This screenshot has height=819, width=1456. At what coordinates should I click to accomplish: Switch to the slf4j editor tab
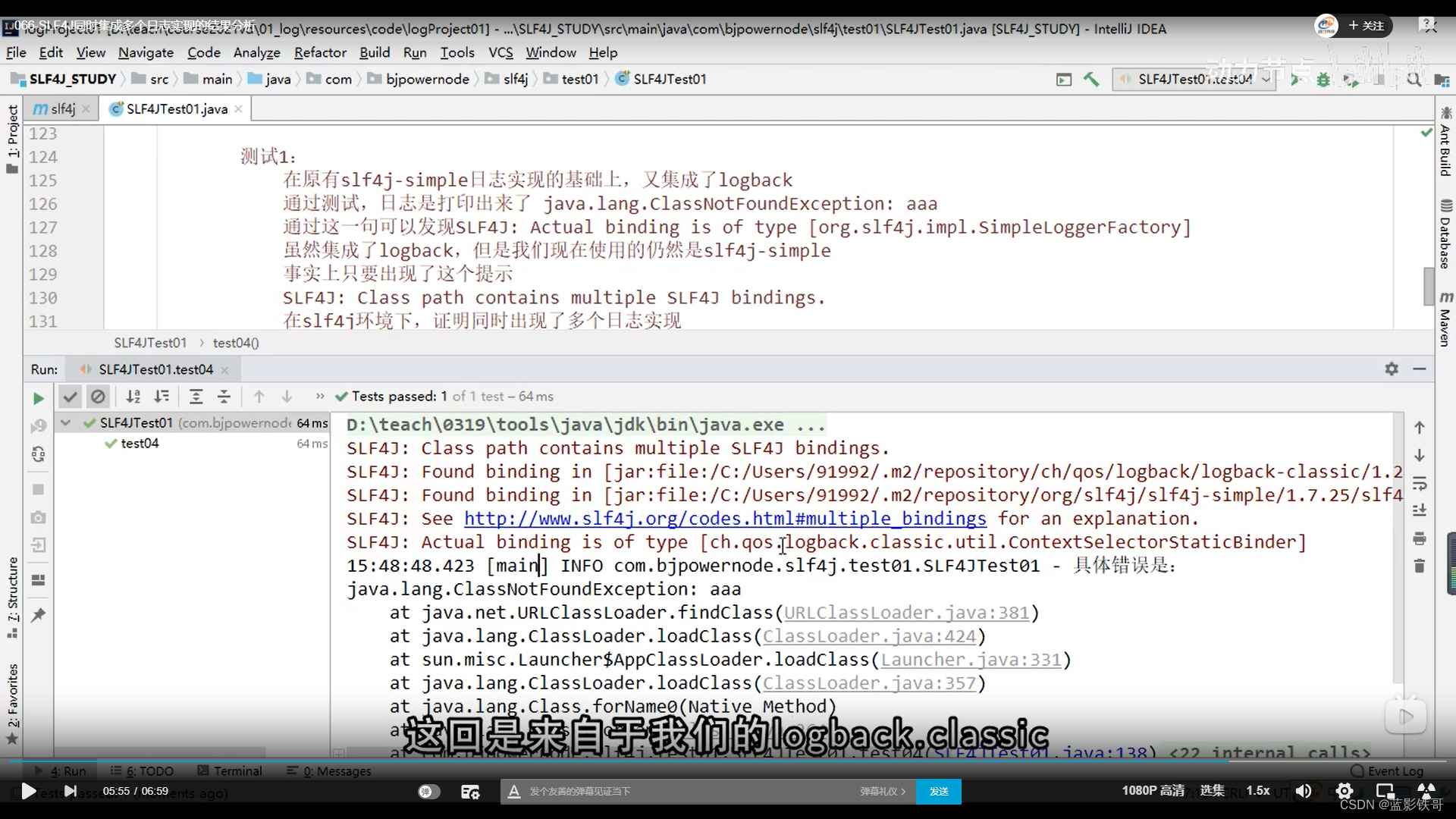[x=64, y=108]
